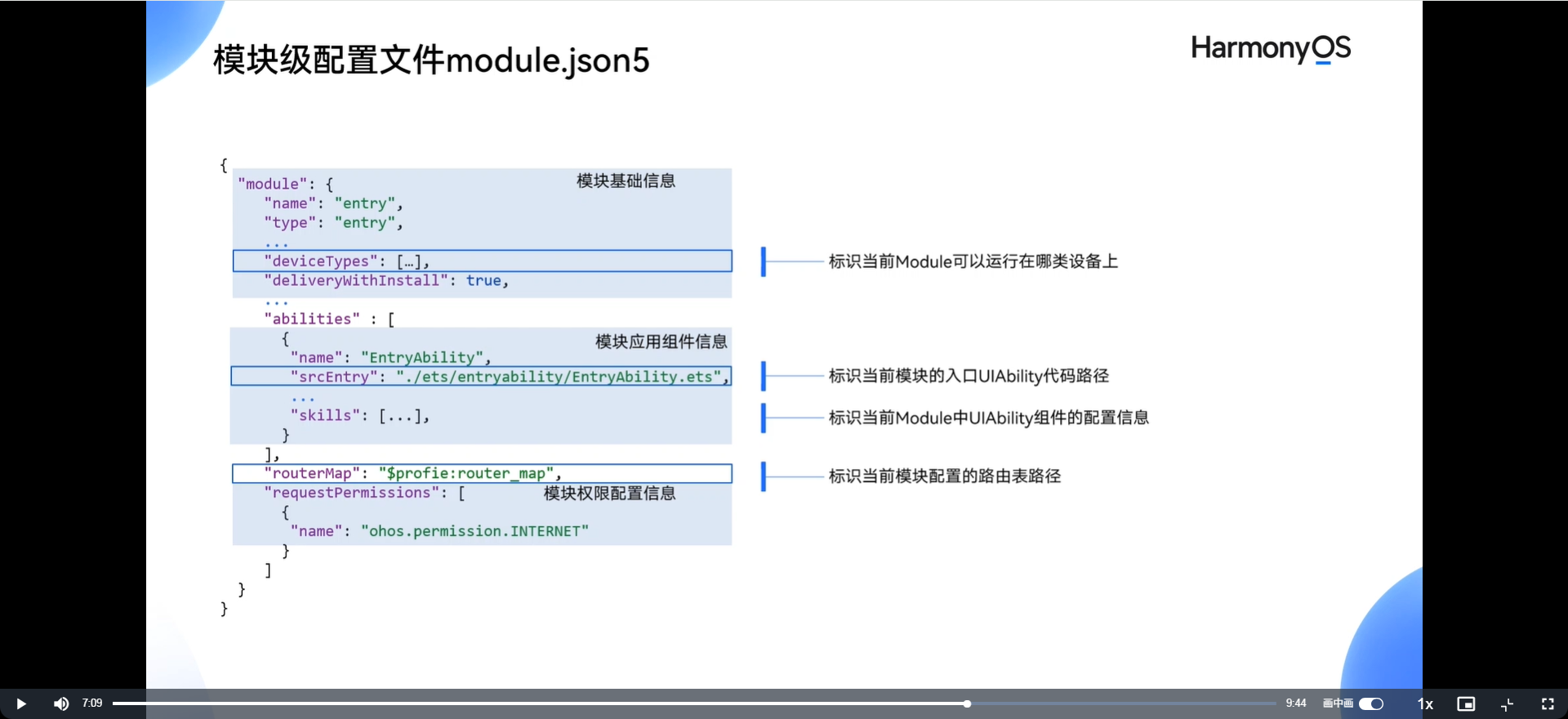
Task: Click the 7:09 elapsed time label
Action: pos(92,703)
